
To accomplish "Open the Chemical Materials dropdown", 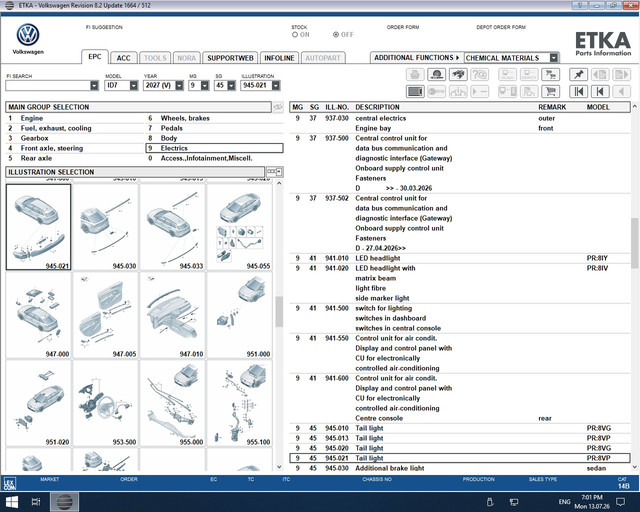I will click(553, 58).
